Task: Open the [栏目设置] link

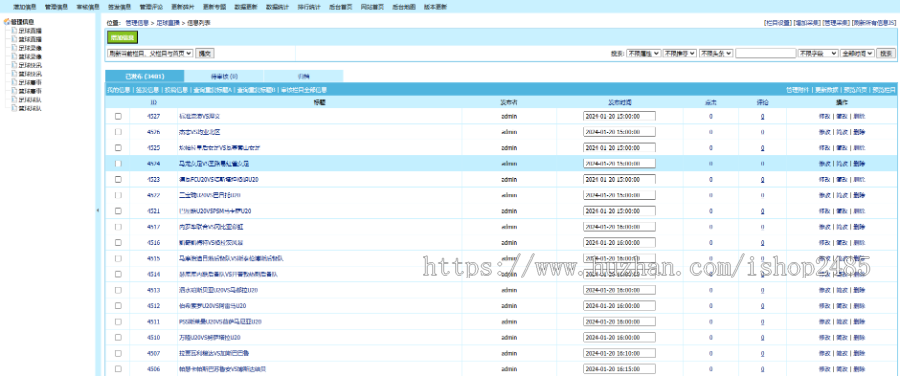Action: tap(777, 23)
